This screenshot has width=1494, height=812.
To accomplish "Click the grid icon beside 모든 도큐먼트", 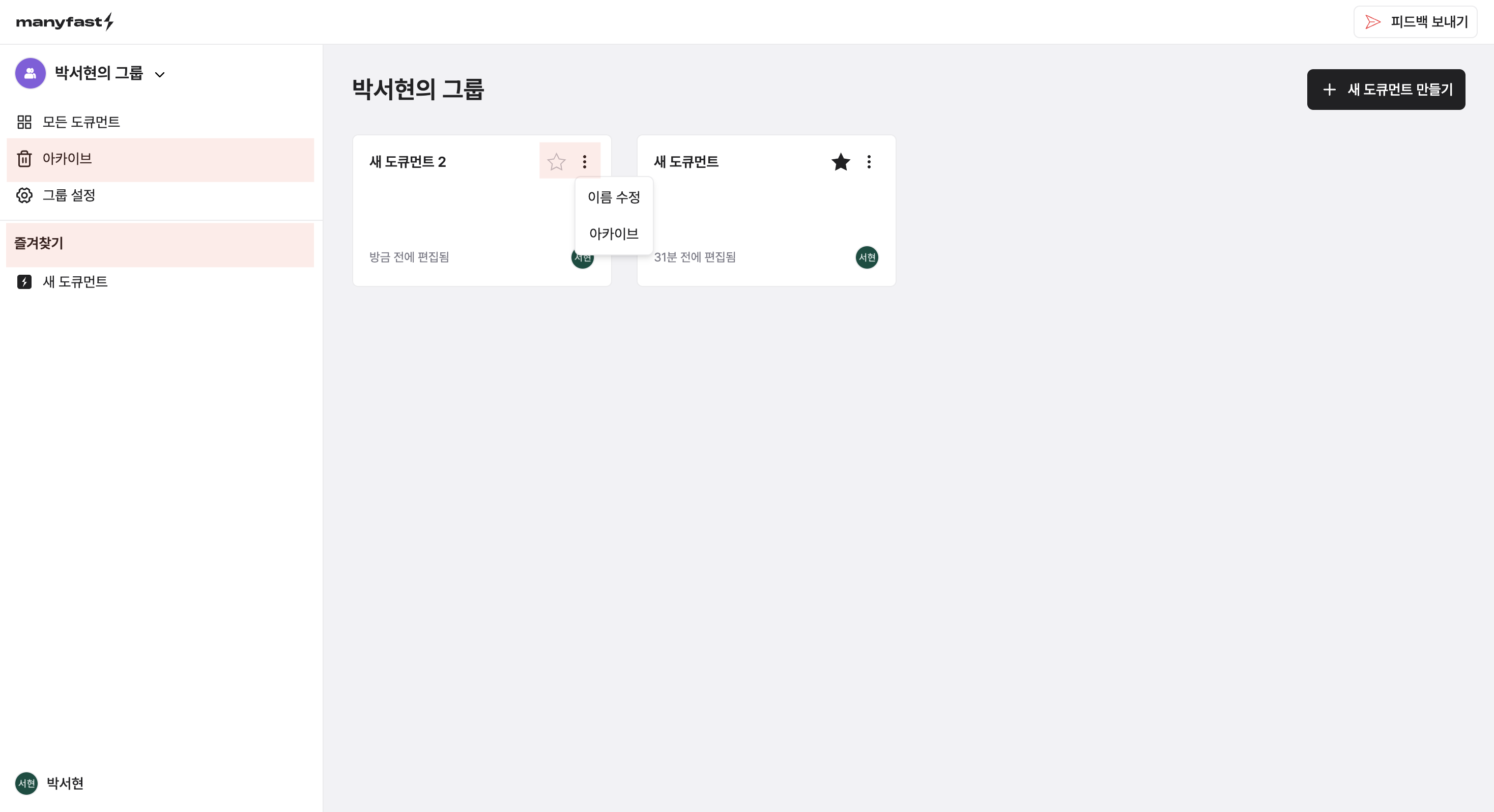I will pyautogui.click(x=24, y=122).
